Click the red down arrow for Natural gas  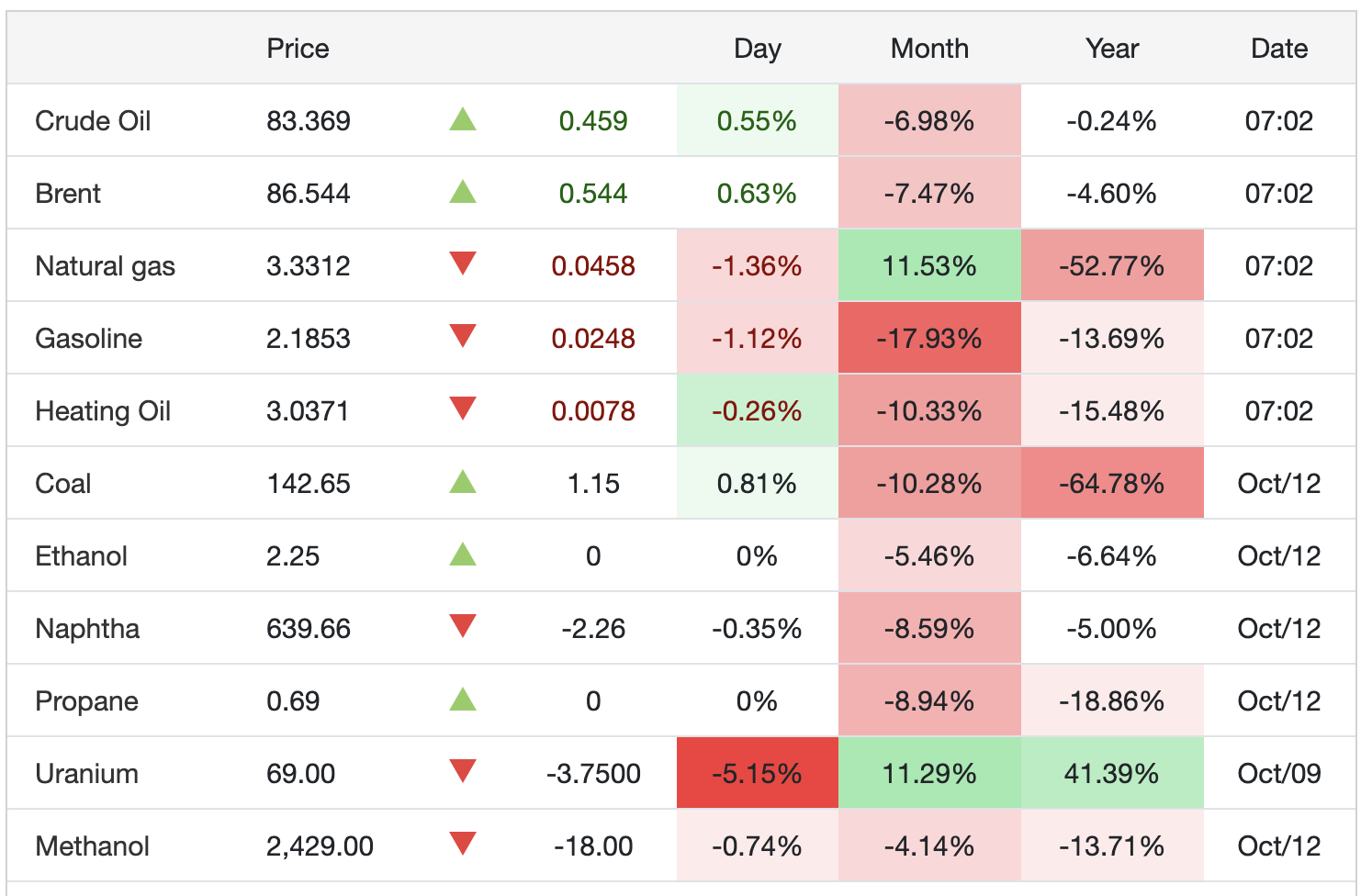click(463, 264)
